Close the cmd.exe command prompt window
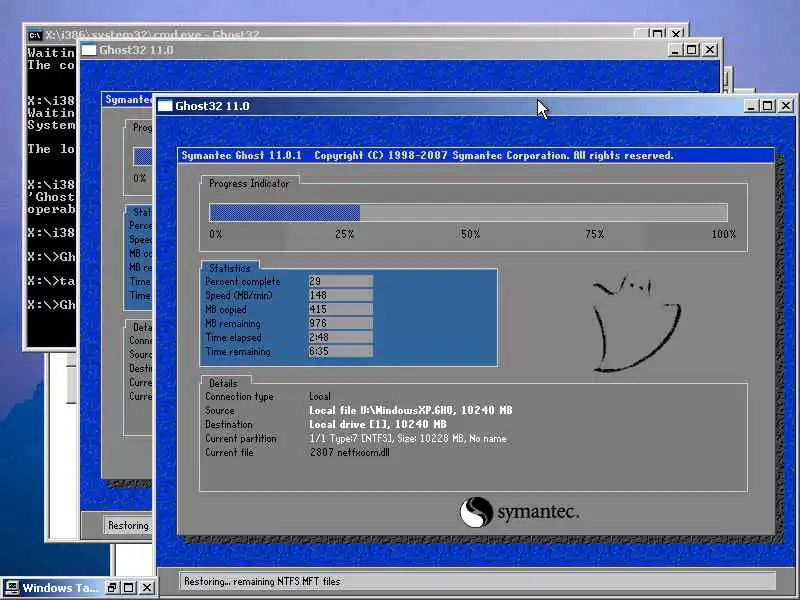Image resolution: width=800 pixels, height=600 pixels. (676, 34)
